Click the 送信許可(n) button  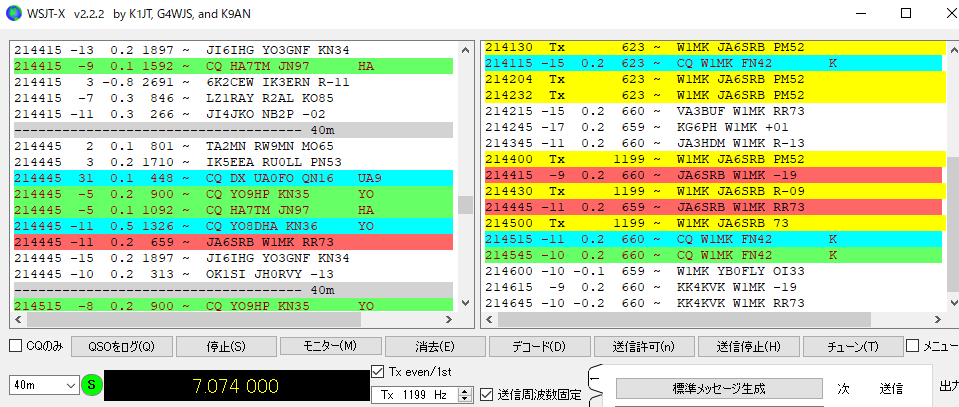click(643, 346)
